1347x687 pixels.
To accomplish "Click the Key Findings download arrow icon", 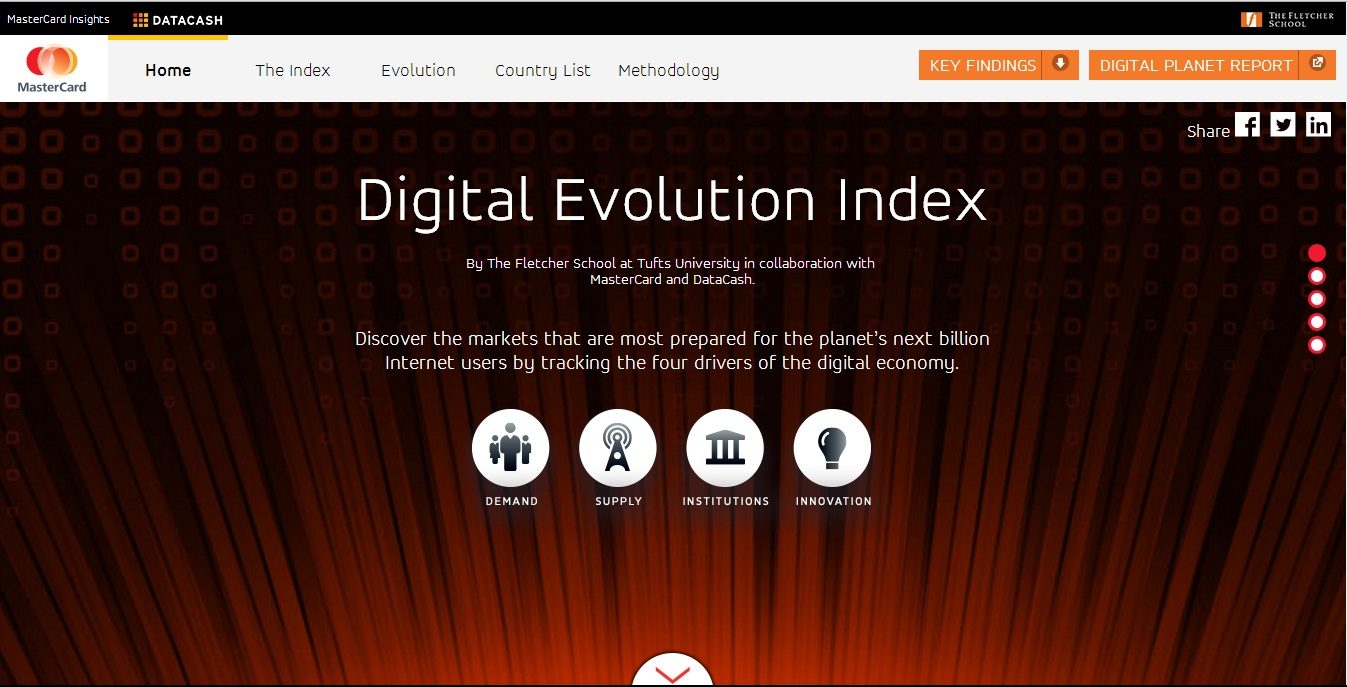I will 1060,64.
